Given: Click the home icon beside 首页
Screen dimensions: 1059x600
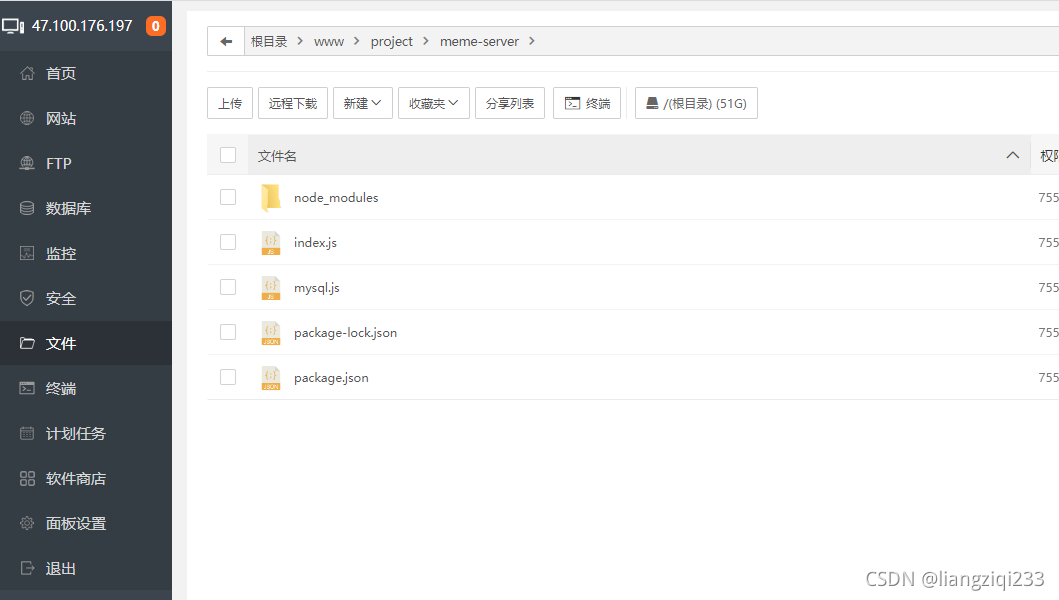Looking at the screenshot, I should tap(27, 73).
